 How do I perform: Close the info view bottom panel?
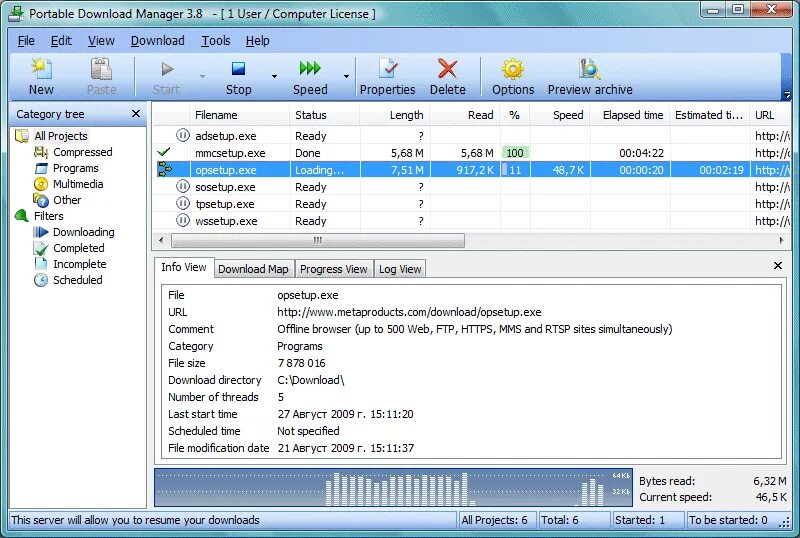click(778, 265)
